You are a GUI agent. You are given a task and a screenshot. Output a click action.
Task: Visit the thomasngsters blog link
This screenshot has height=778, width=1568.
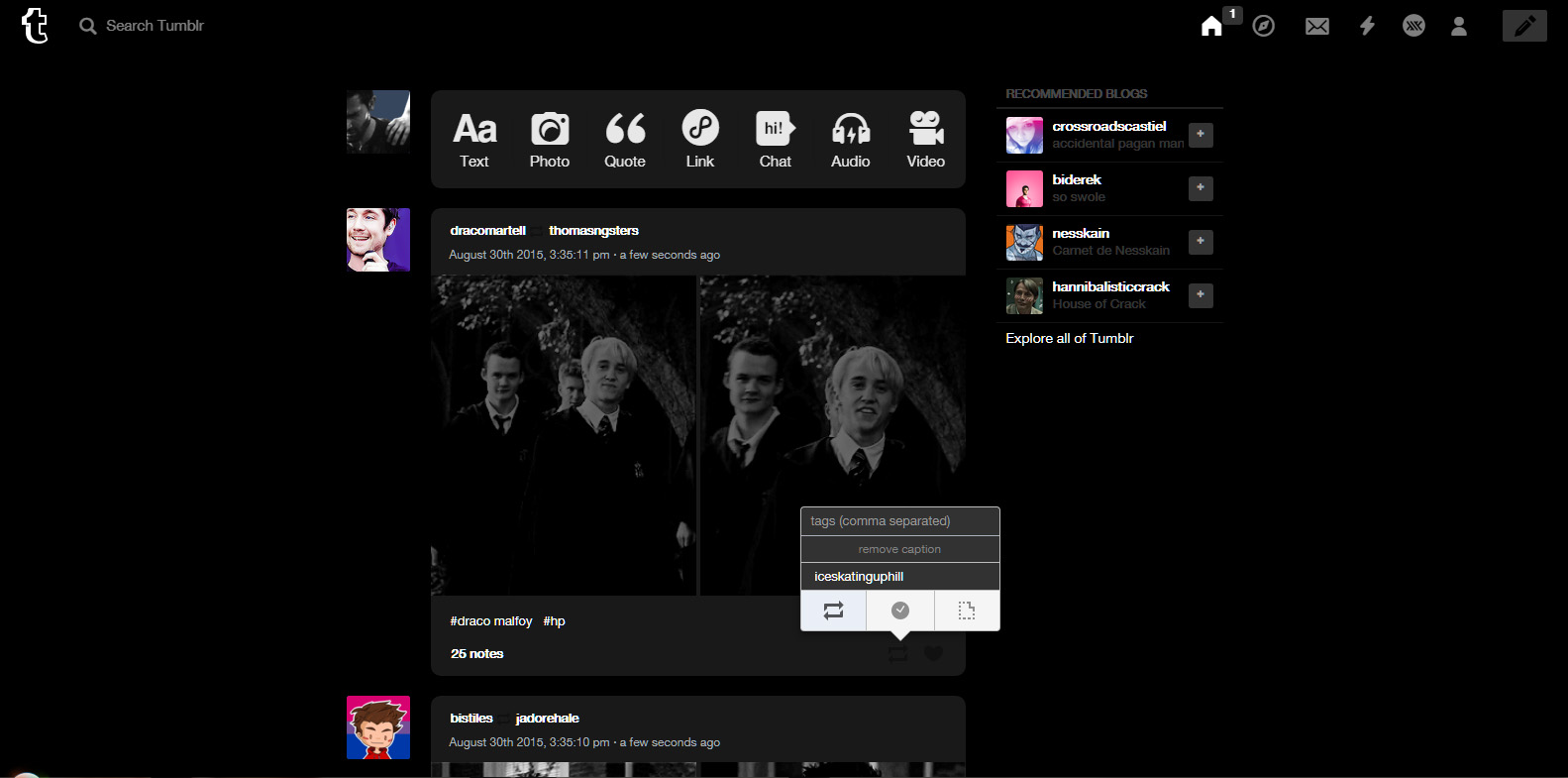[593, 231]
